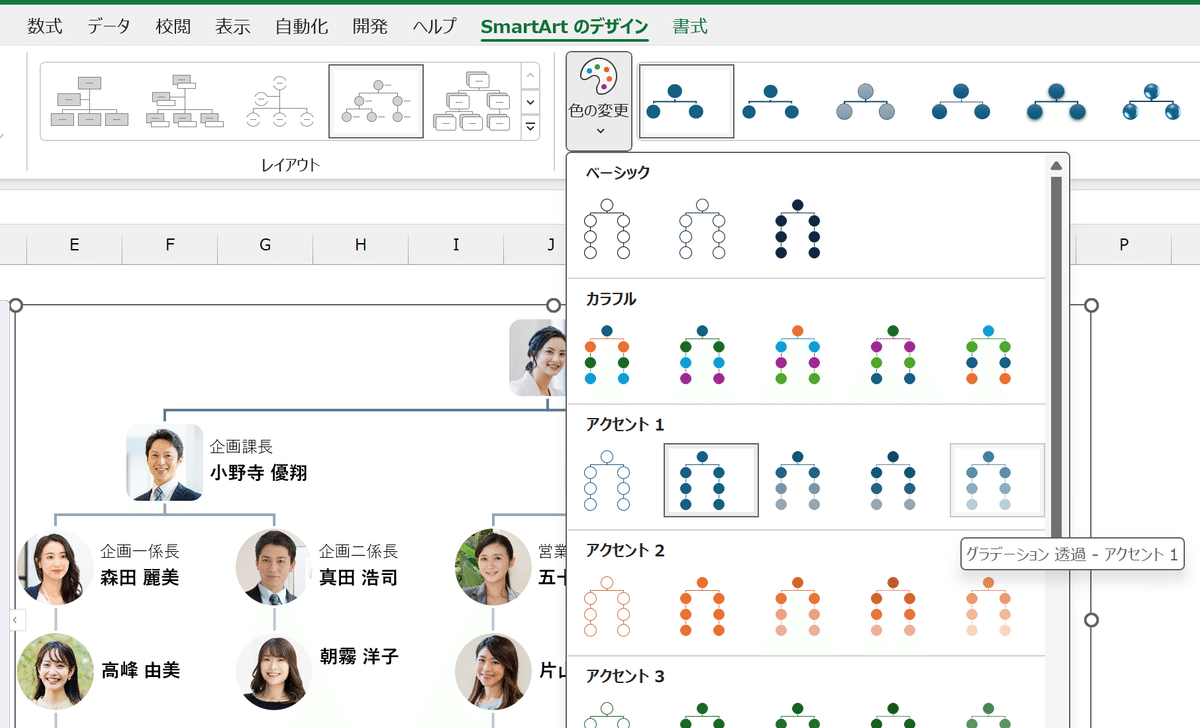This screenshot has height=728, width=1200.
Task: Pick transparent gradient アクセント 2 scheme
Action: [x=988, y=607]
